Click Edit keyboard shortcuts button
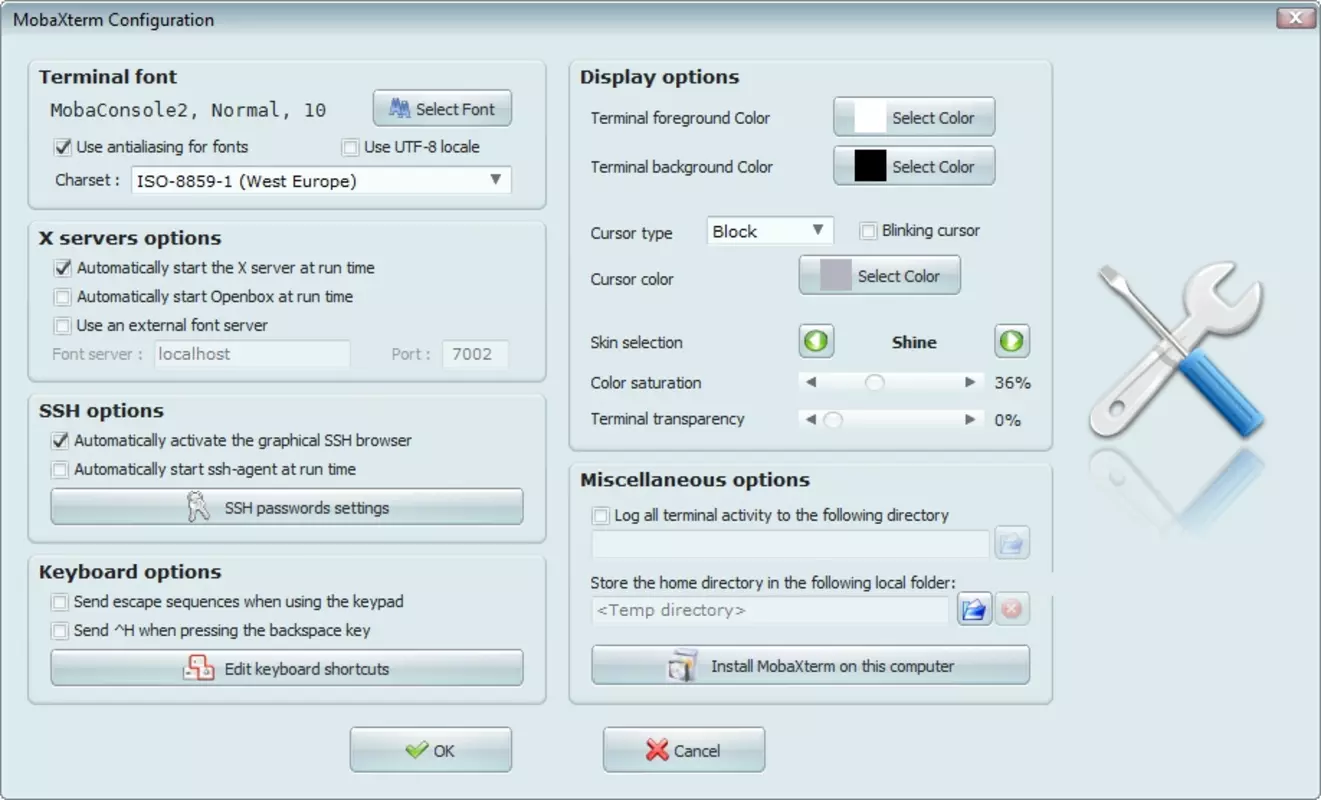This screenshot has width=1321, height=800. [287, 668]
